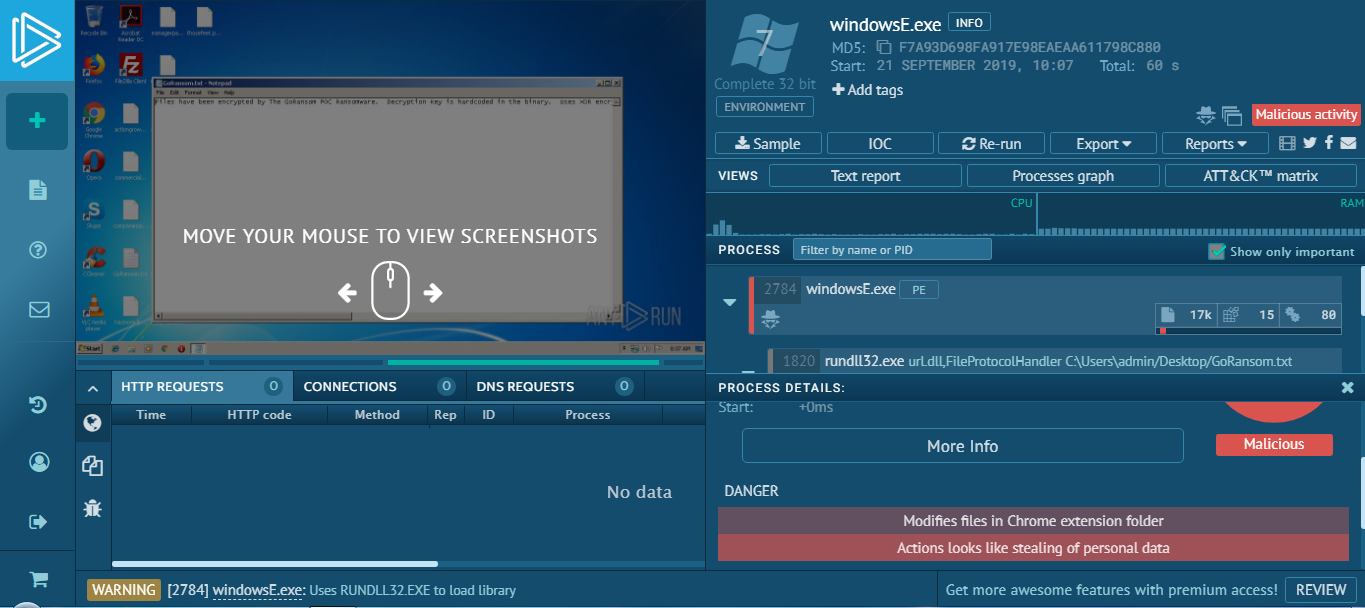Click the Method column header

tap(377, 415)
